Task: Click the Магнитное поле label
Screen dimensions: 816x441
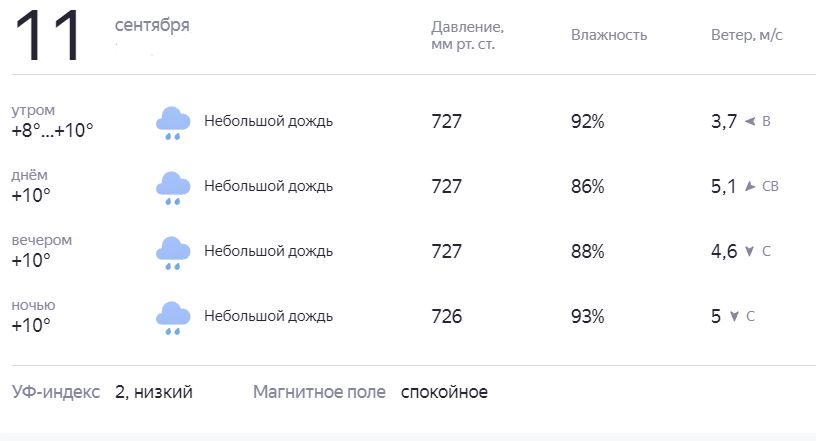Action: 319,392
